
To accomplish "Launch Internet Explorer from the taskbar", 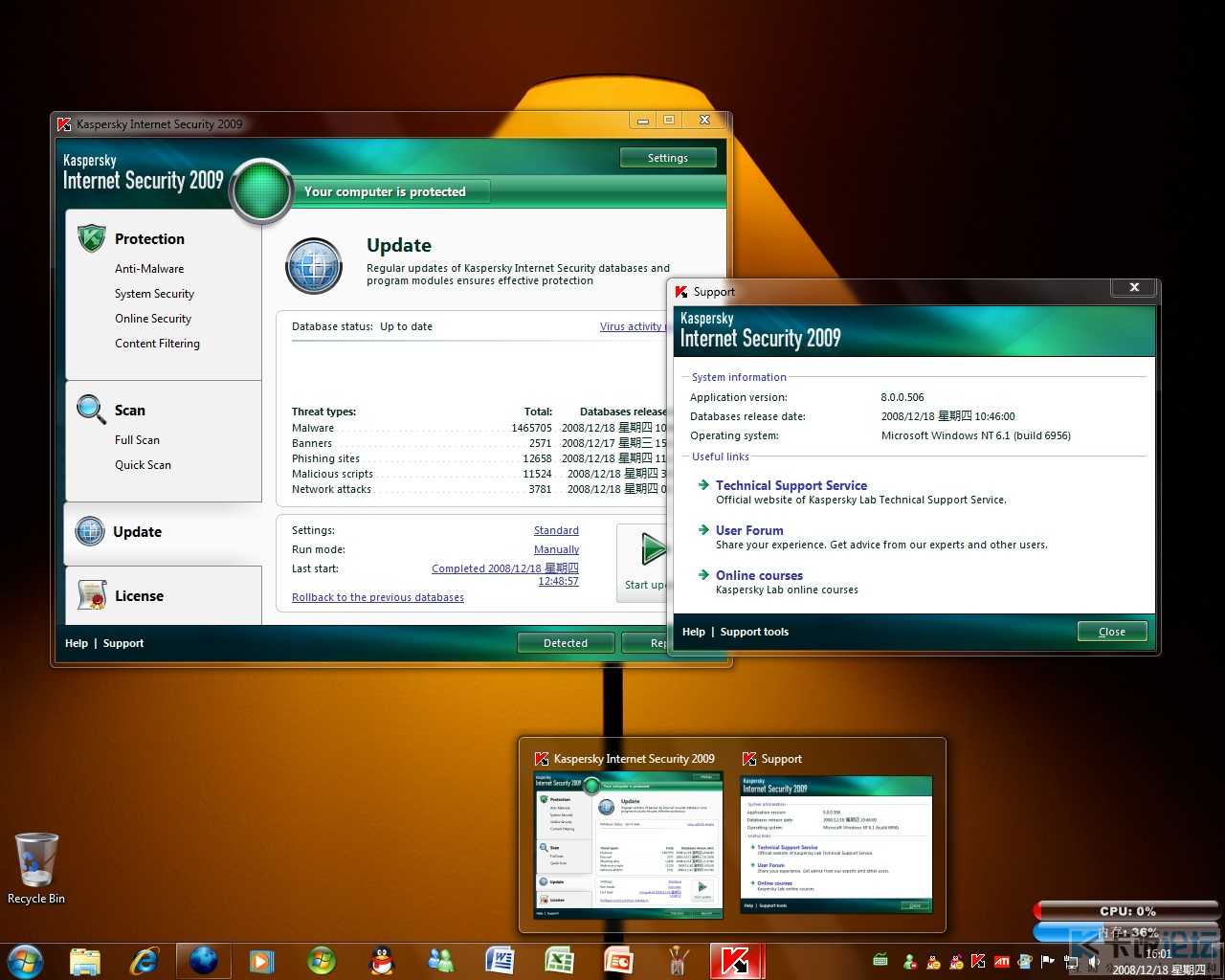I will tap(145, 961).
